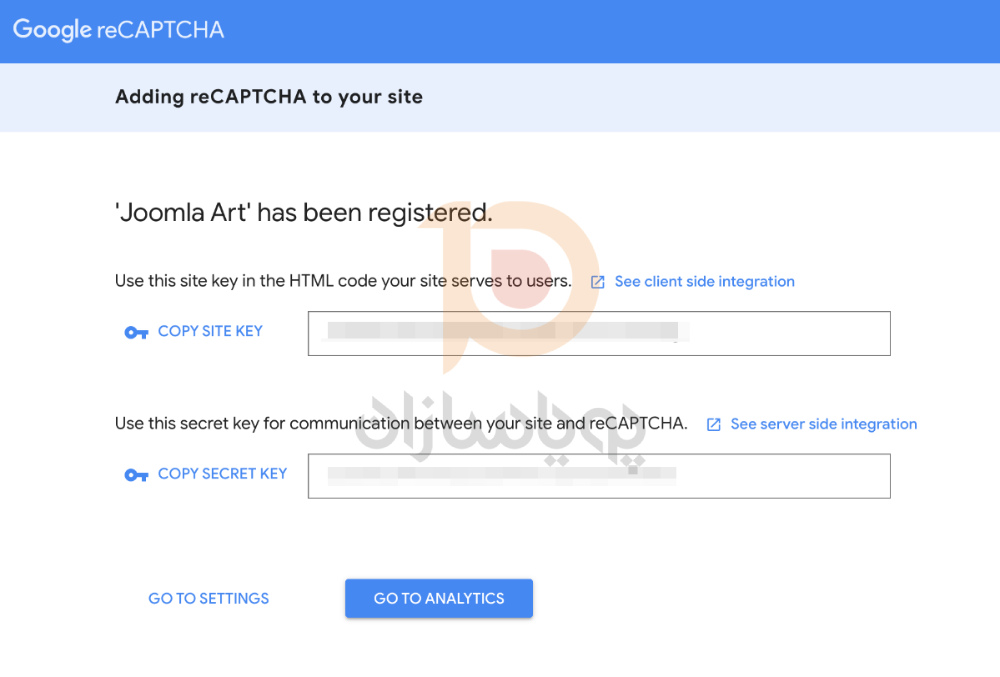Click the reCAPTCHA word in the header logo
The width and height of the screenshot is (1000, 677).
(x=160, y=30)
